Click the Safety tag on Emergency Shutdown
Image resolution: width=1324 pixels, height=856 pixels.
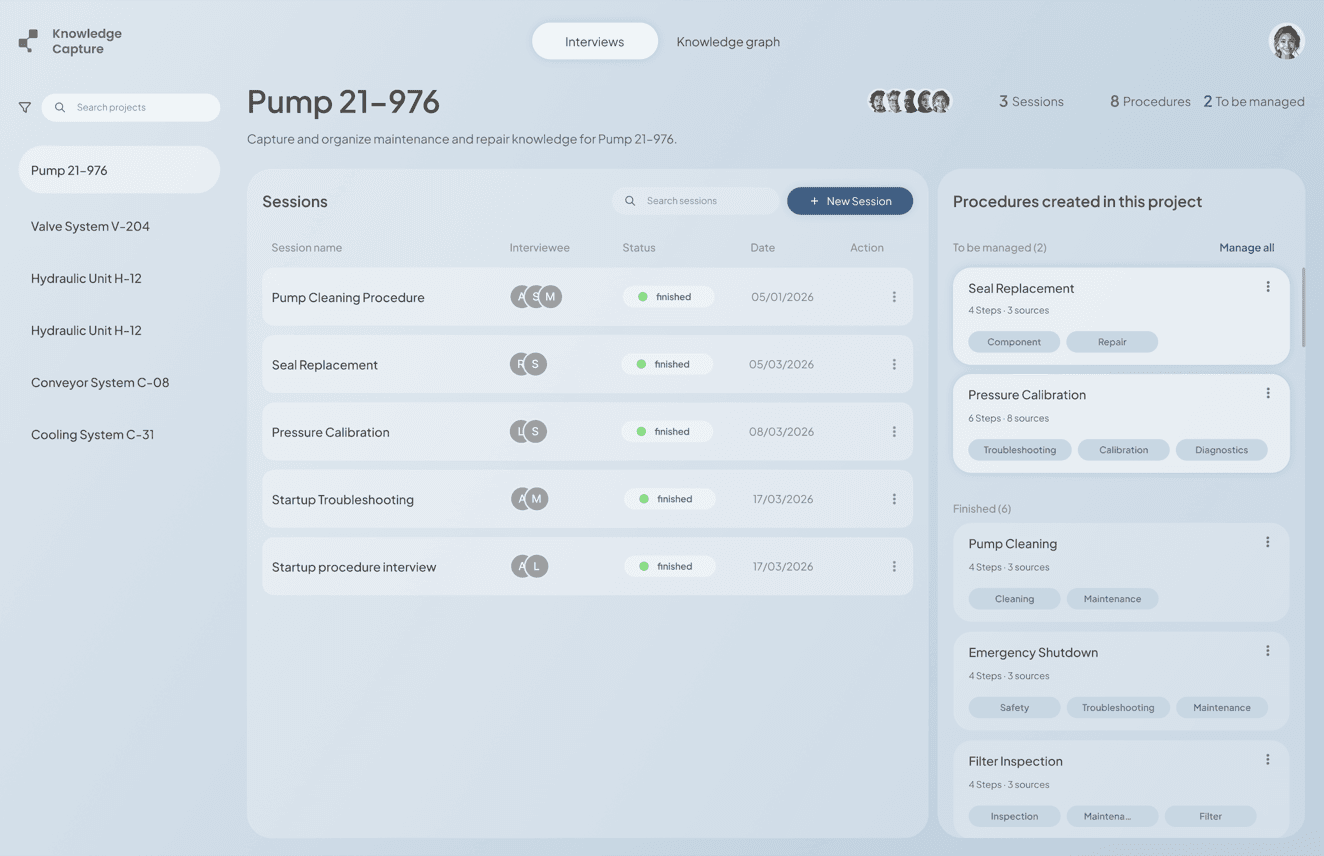pos(1014,707)
